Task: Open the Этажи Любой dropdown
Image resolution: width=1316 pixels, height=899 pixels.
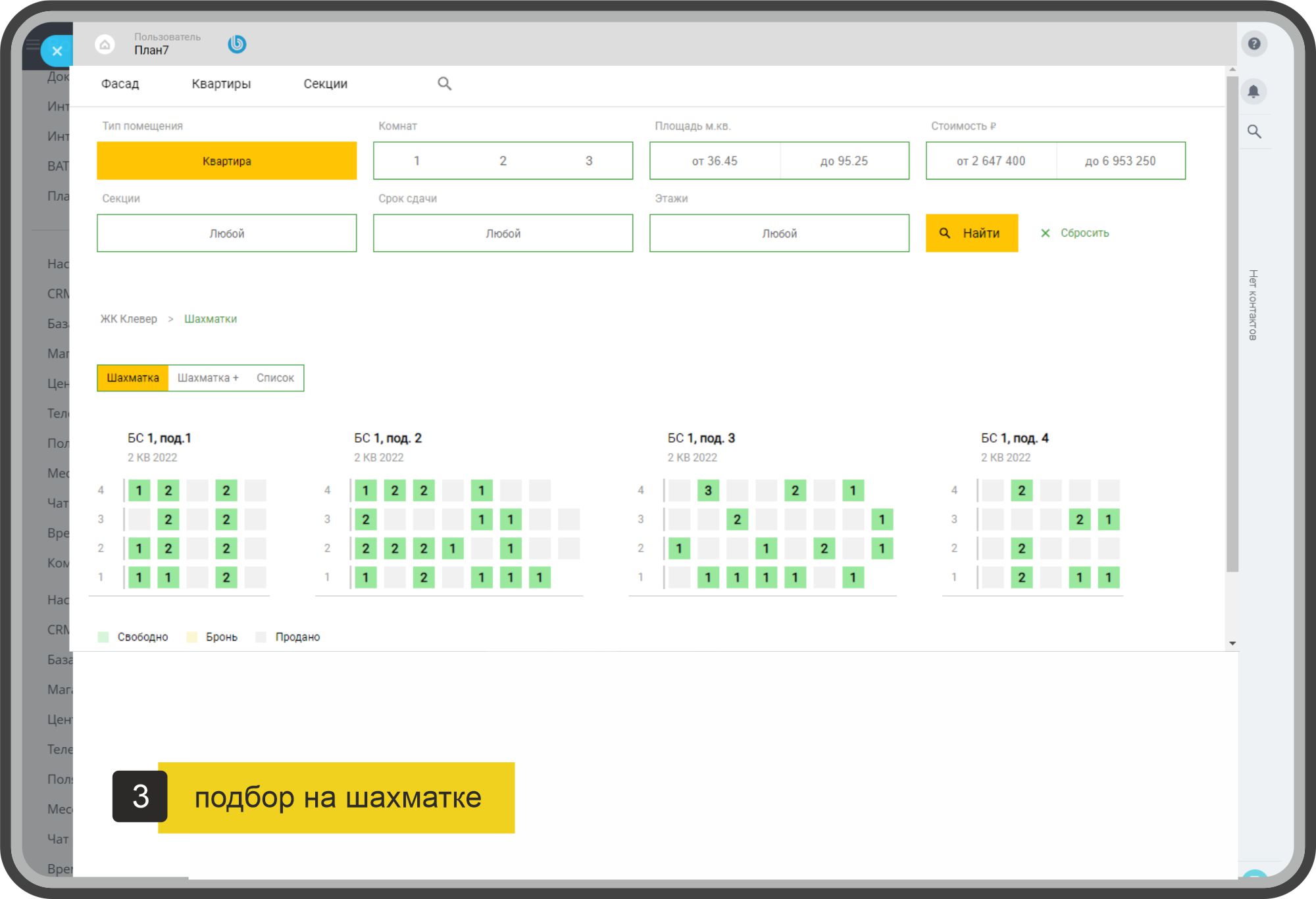Action: [x=779, y=233]
